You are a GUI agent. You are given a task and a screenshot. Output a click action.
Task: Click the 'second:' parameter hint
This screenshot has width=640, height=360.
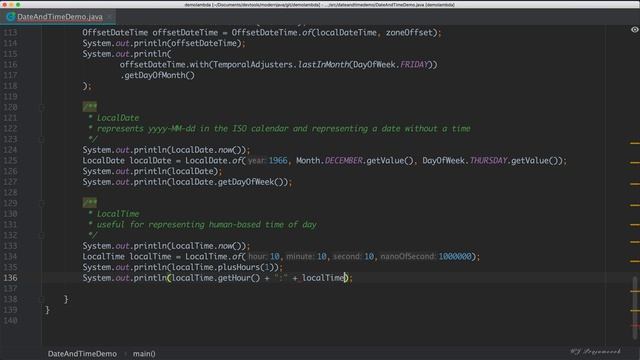tap(347, 256)
